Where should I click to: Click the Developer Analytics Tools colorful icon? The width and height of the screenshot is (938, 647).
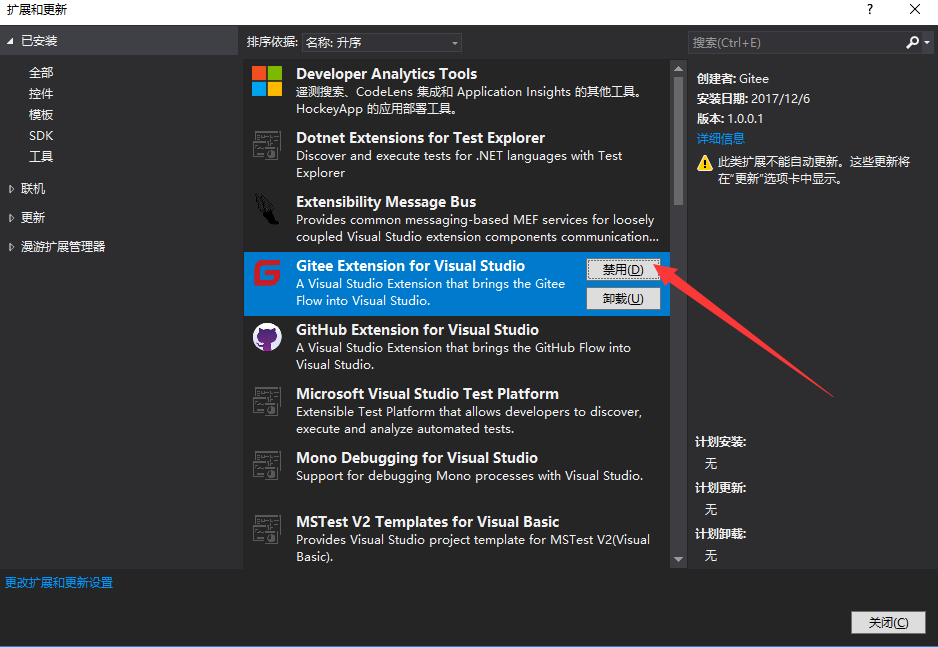tap(267, 81)
